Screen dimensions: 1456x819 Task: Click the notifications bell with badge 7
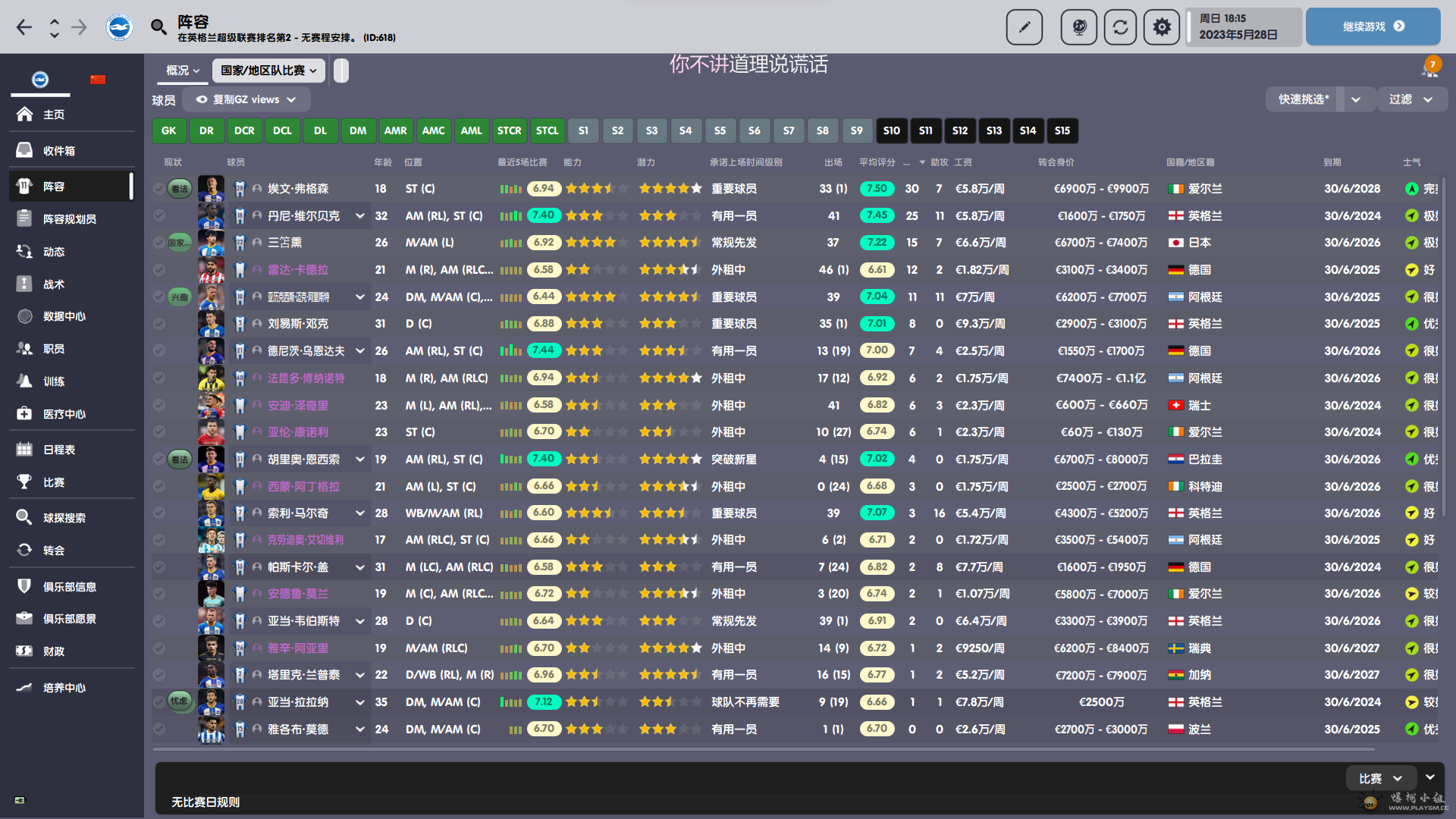[x=1429, y=69]
